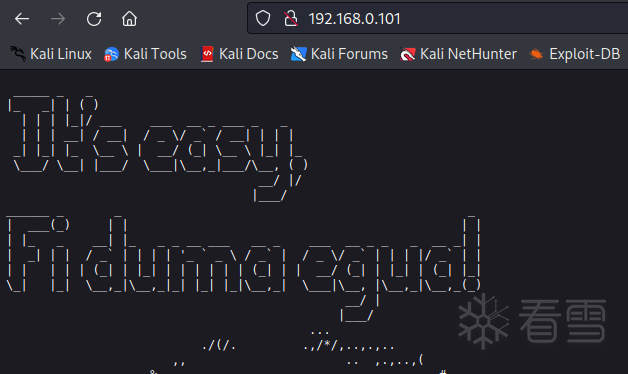Click the red Kali Docs favicon
628x374 pixels.
point(207,54)
